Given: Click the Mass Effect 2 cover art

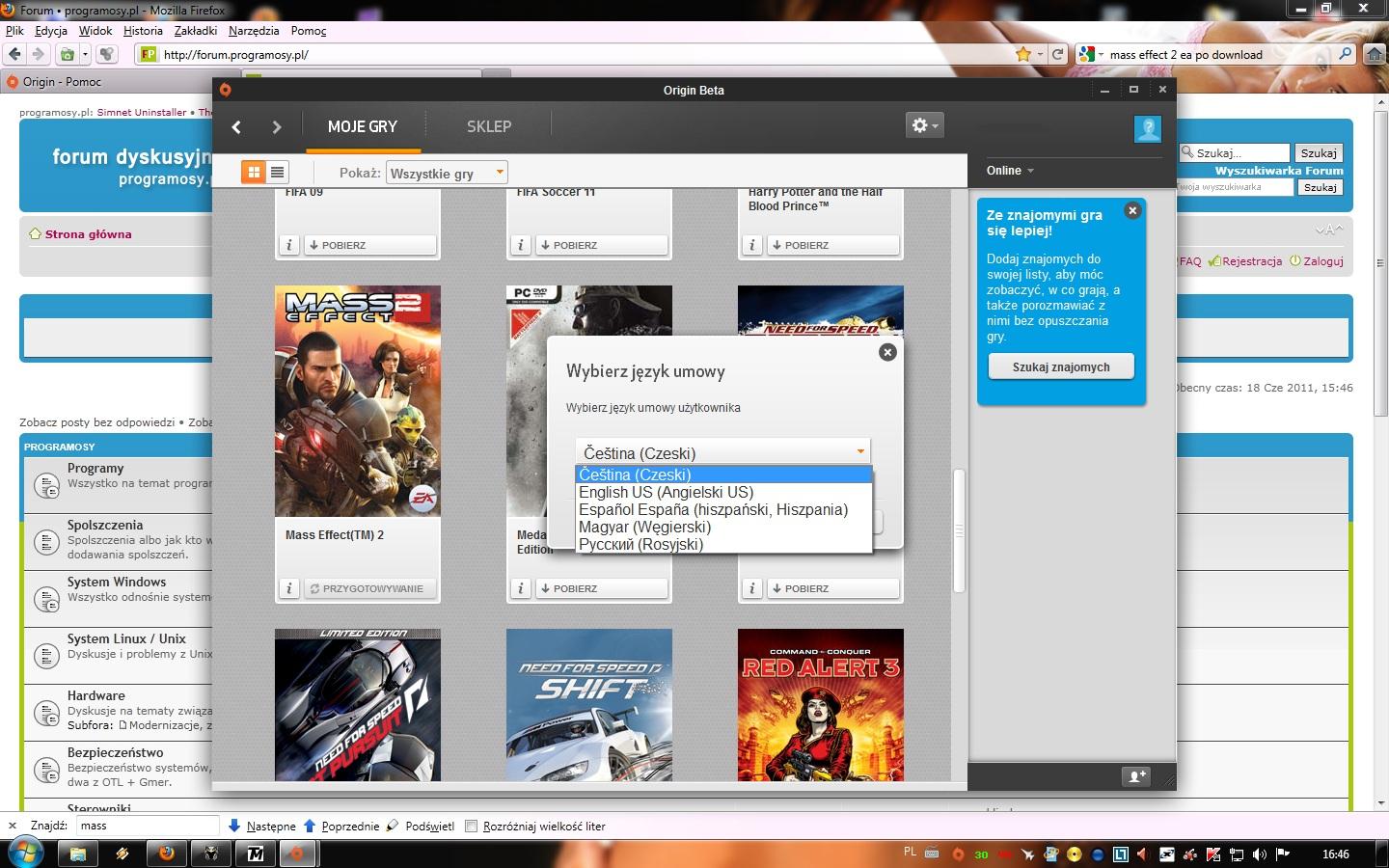Looking at the screenshot, I should coord(358,401).
